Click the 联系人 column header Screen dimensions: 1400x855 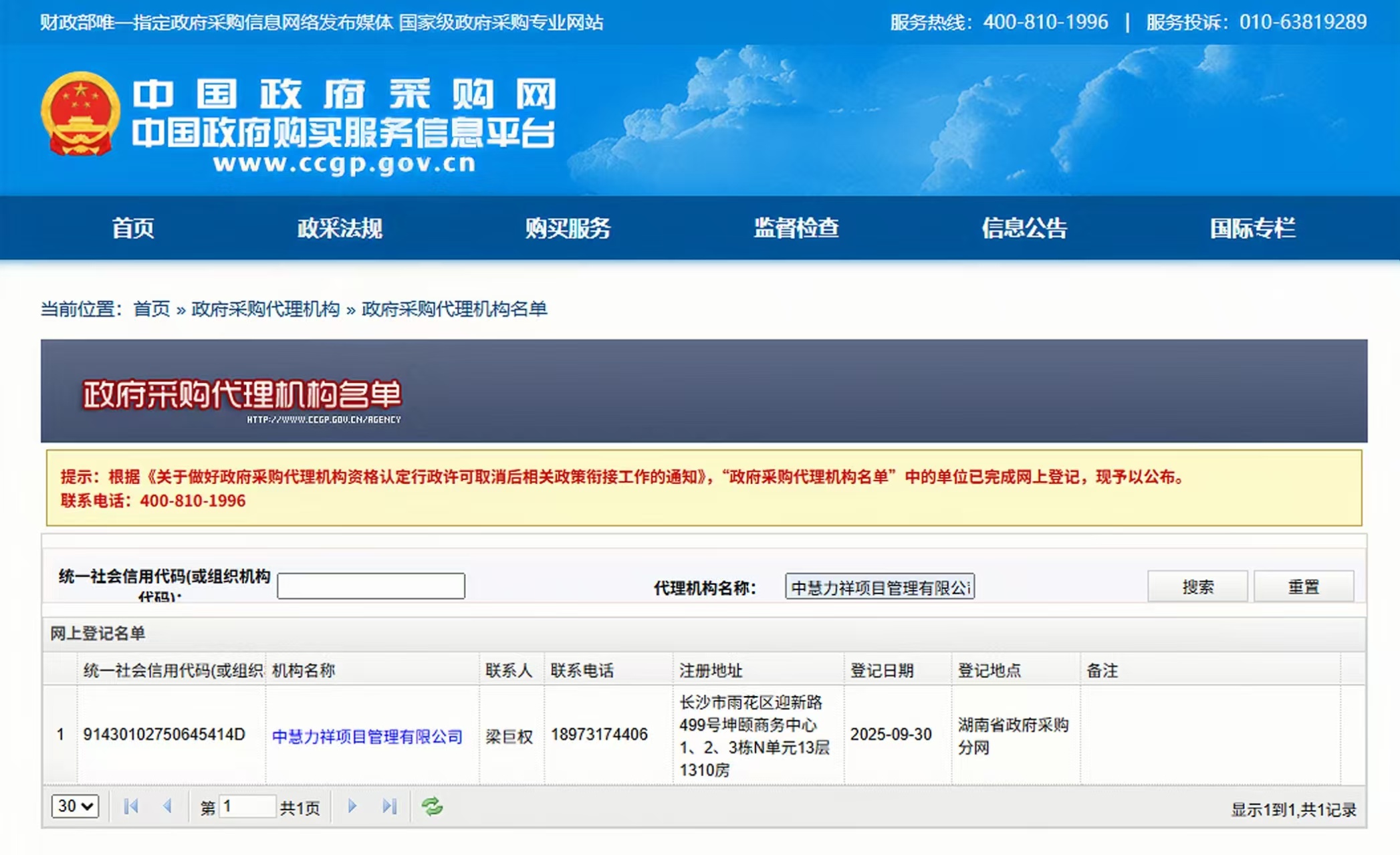click(511, 670)
